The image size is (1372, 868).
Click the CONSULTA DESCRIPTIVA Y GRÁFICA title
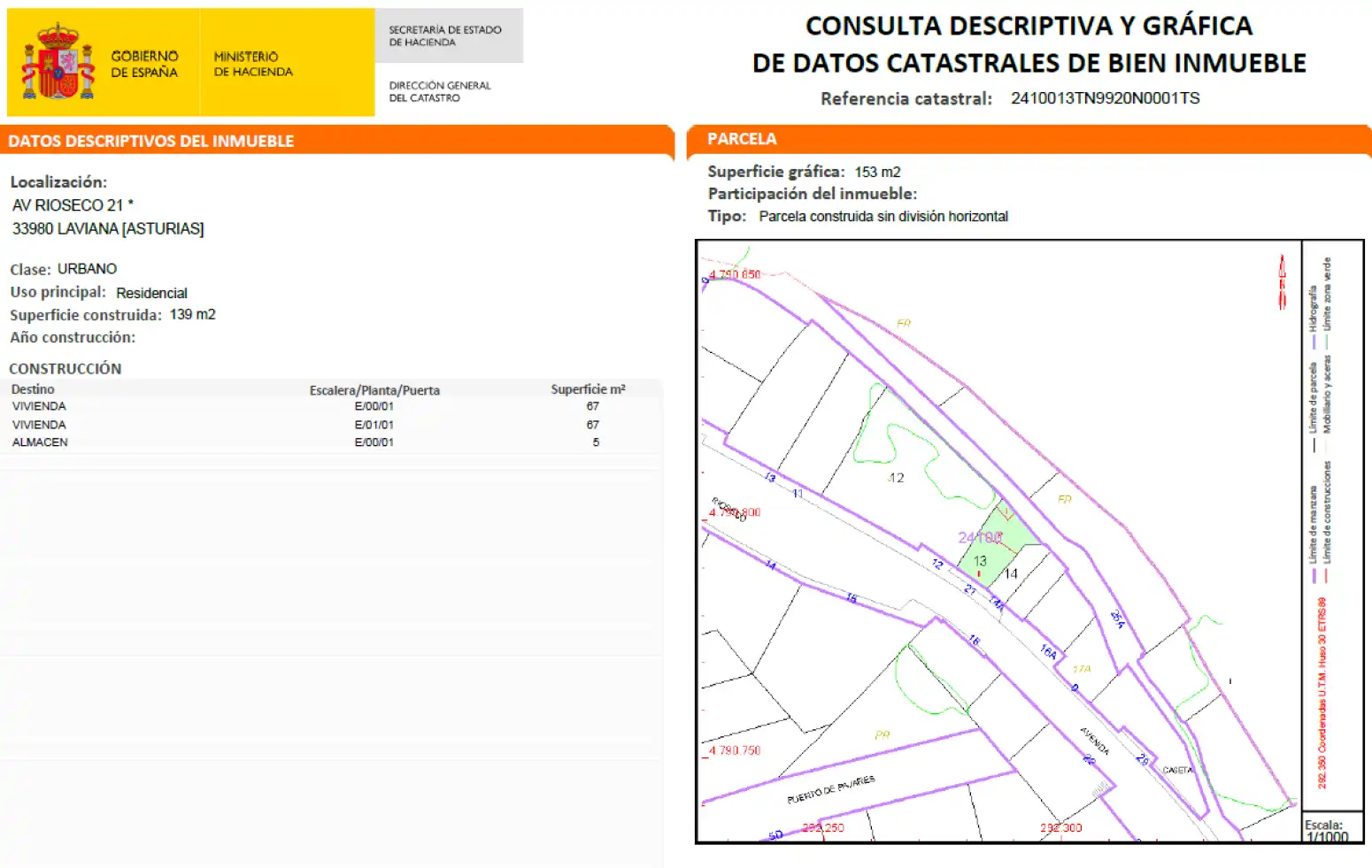tap(1029, 26)
